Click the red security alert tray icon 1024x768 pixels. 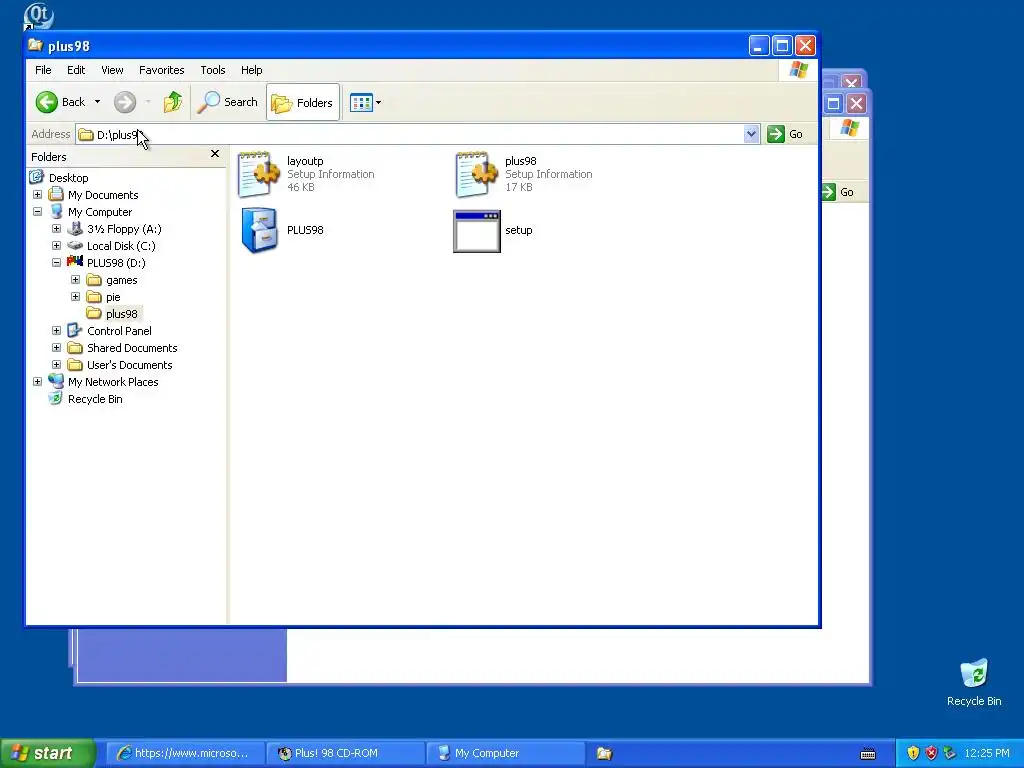(x=931, y=753)
